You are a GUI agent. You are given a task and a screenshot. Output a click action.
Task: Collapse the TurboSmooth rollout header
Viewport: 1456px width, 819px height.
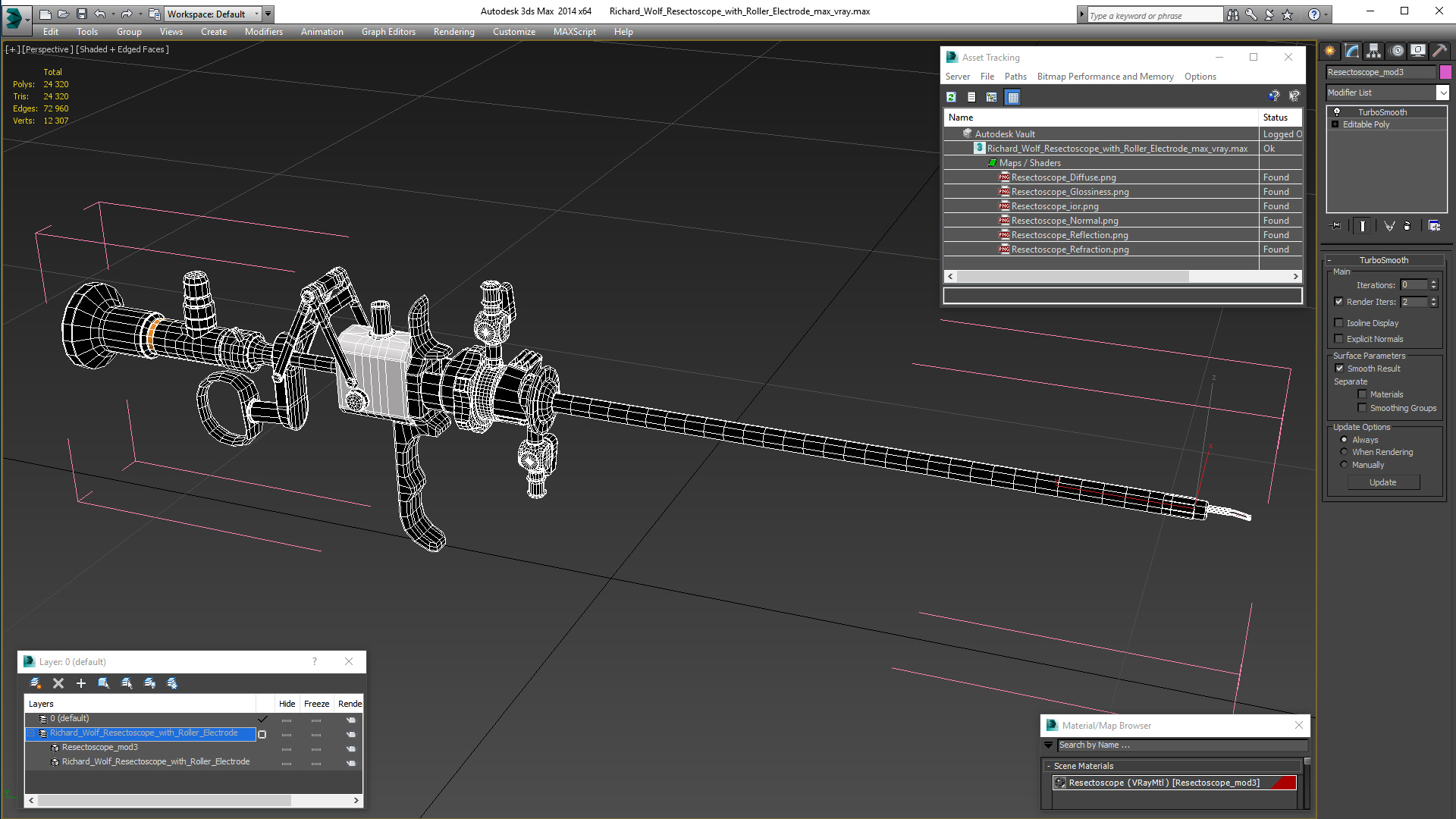click(1383, 260)
